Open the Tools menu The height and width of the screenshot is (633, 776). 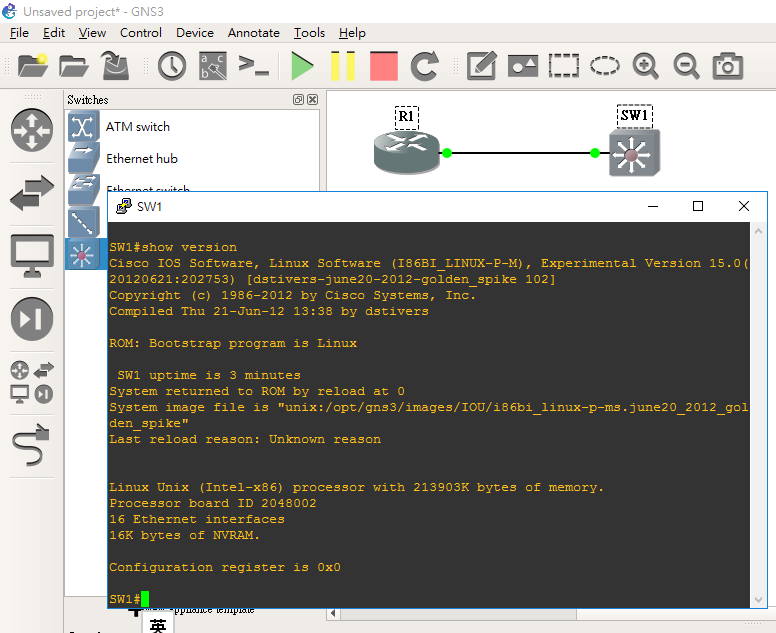point(309,33)
